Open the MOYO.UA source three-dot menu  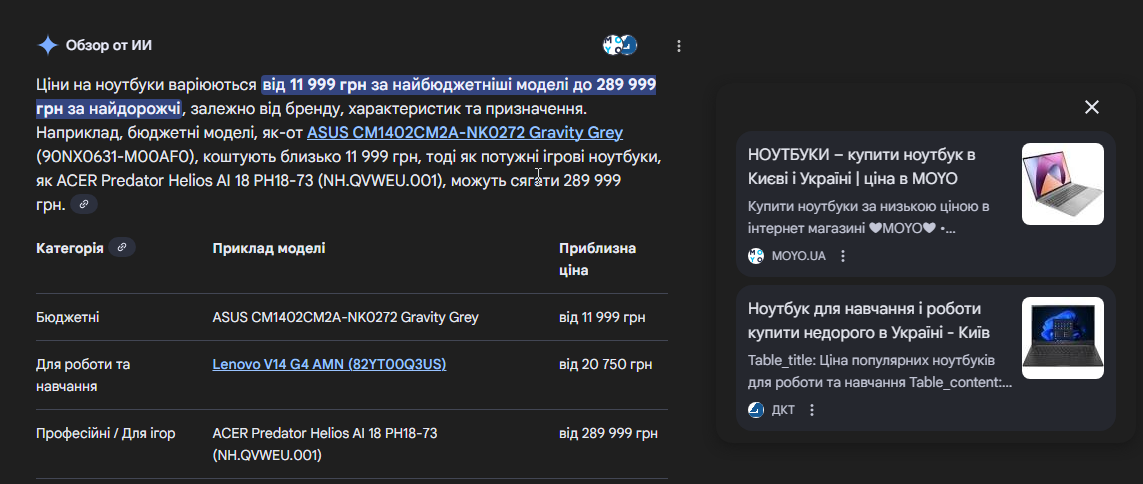pyautogui.click(x=843, y=256)
